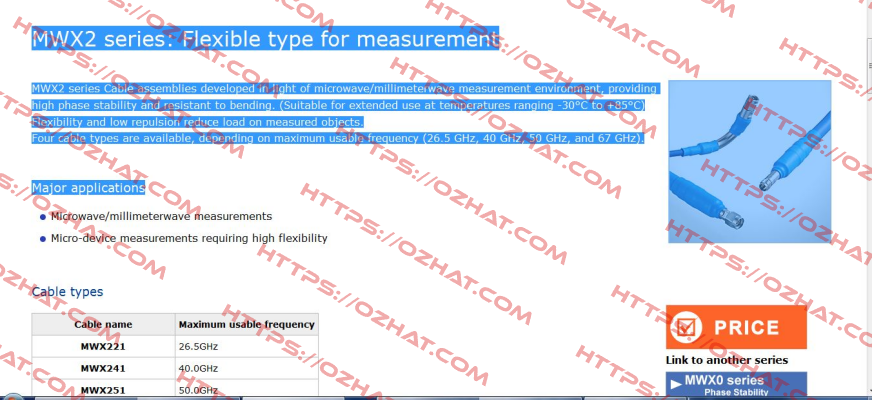Viewport: 872px width, 400px height.
Task: Click the 'Microwave/millimeterwave measurements' bullet text
Action: pyautogui.click(x=161, y=216)
